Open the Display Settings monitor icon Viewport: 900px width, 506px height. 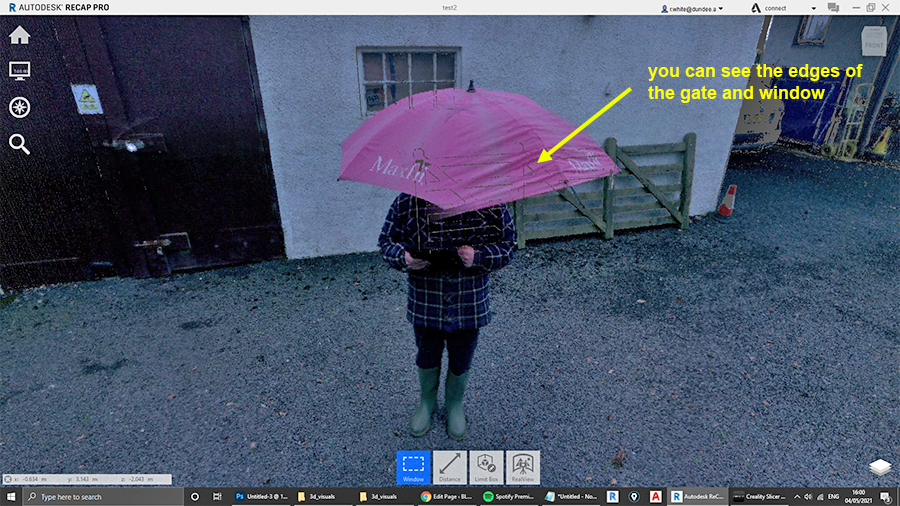point(19,71)
